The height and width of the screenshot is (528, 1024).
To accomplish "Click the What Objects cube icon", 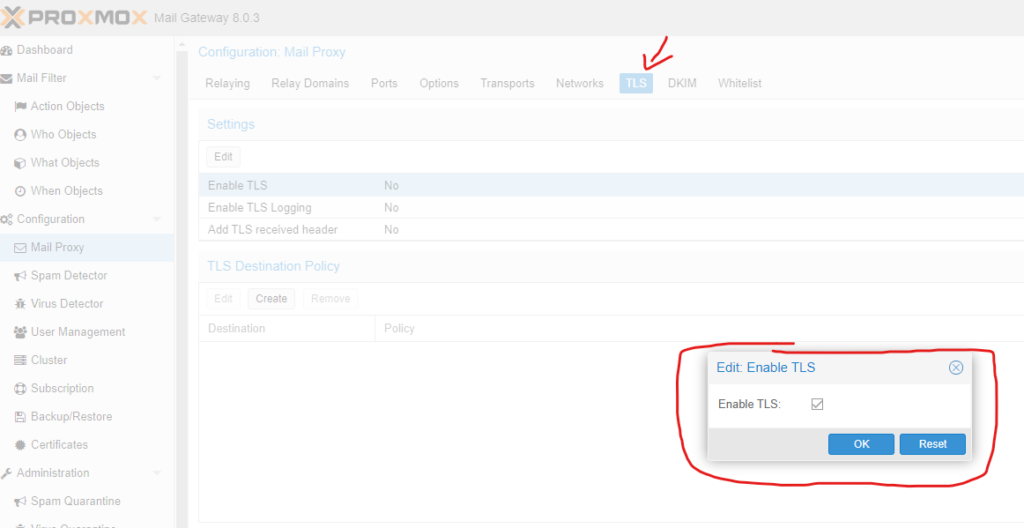I will [x=20, y=163].
